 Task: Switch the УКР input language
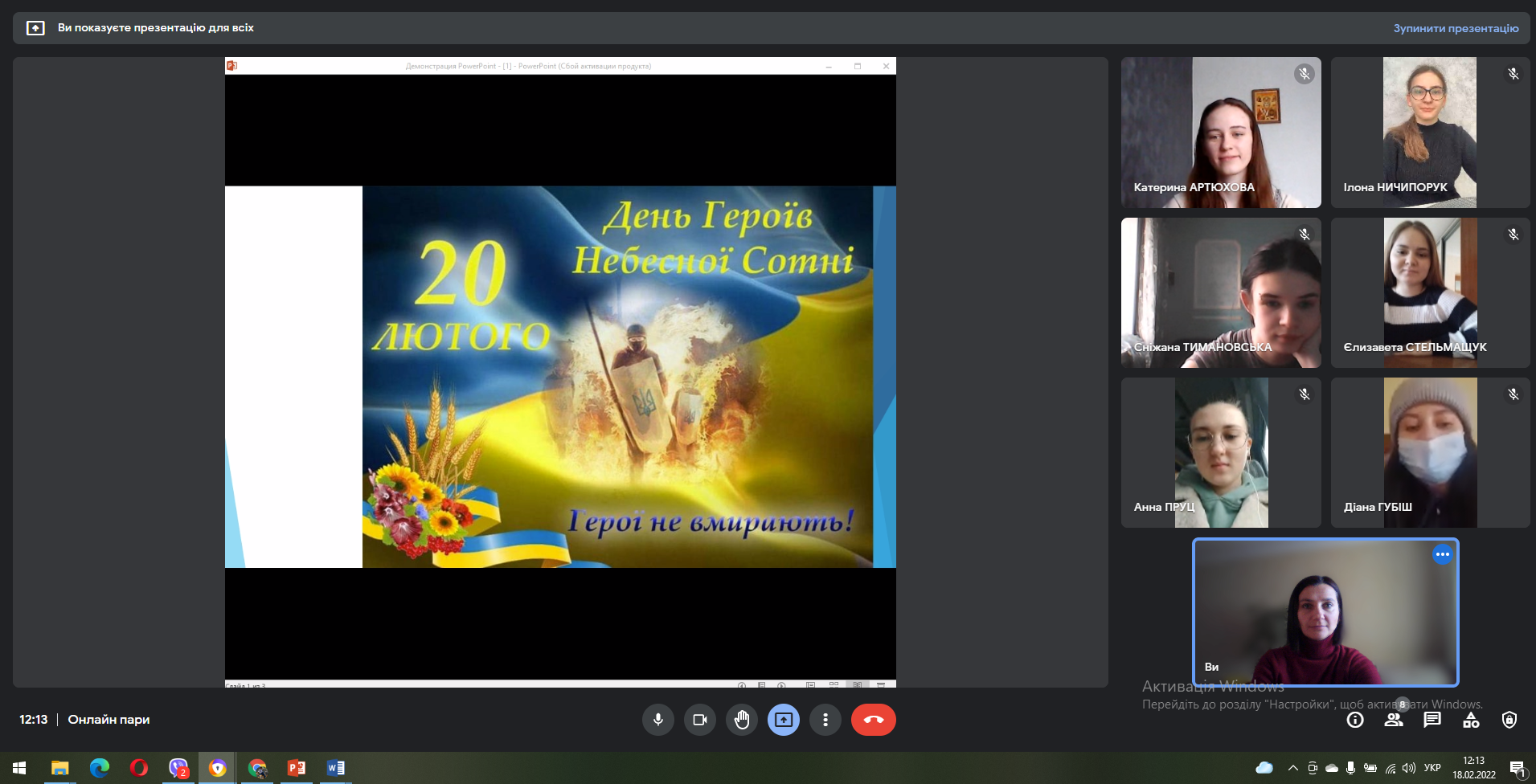(1432, 768)
